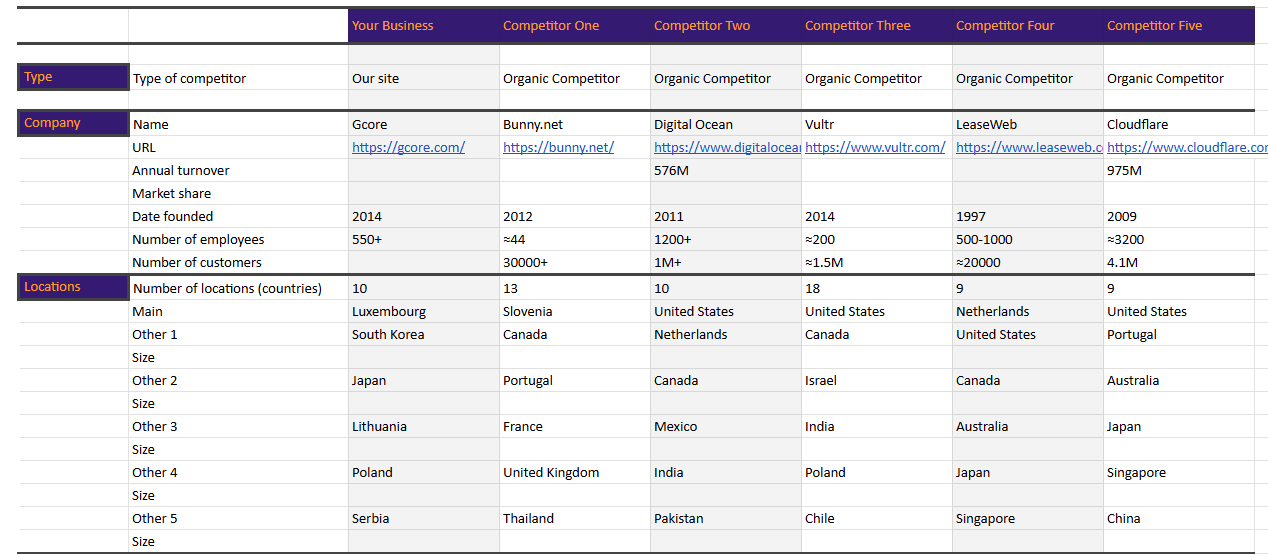Select the 'Competitor Four' header cell
This screenshot has height=554, width=1268.
coord(1028,26)
